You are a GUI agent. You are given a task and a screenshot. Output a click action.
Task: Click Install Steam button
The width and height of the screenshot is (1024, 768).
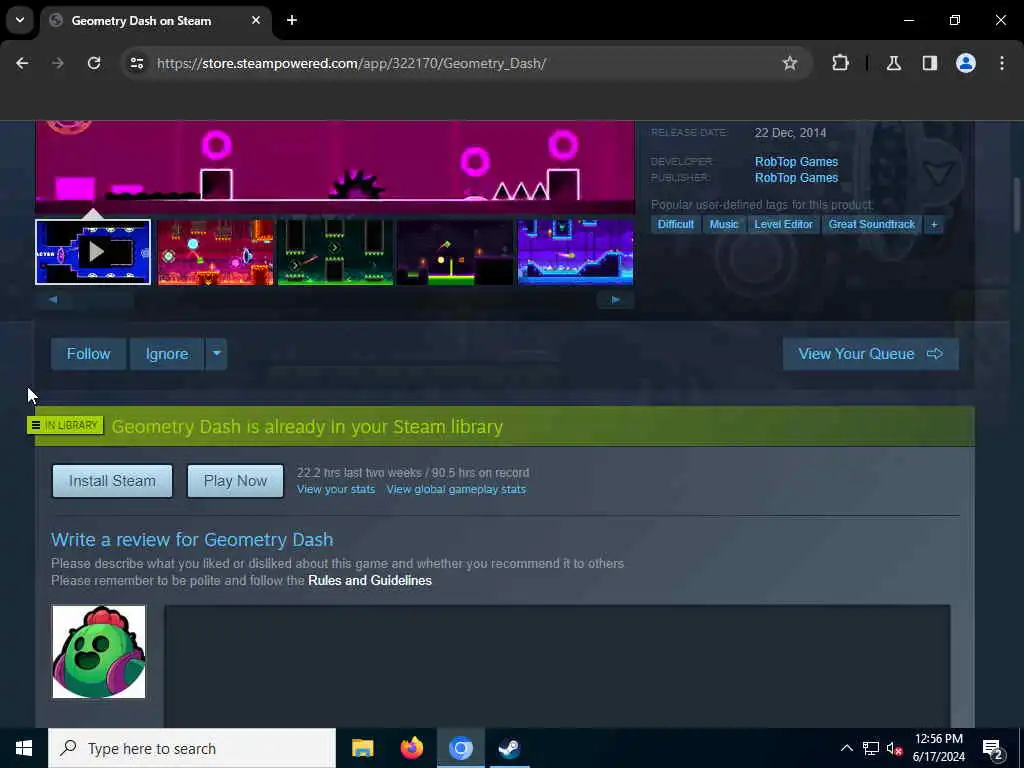(112, 481)
